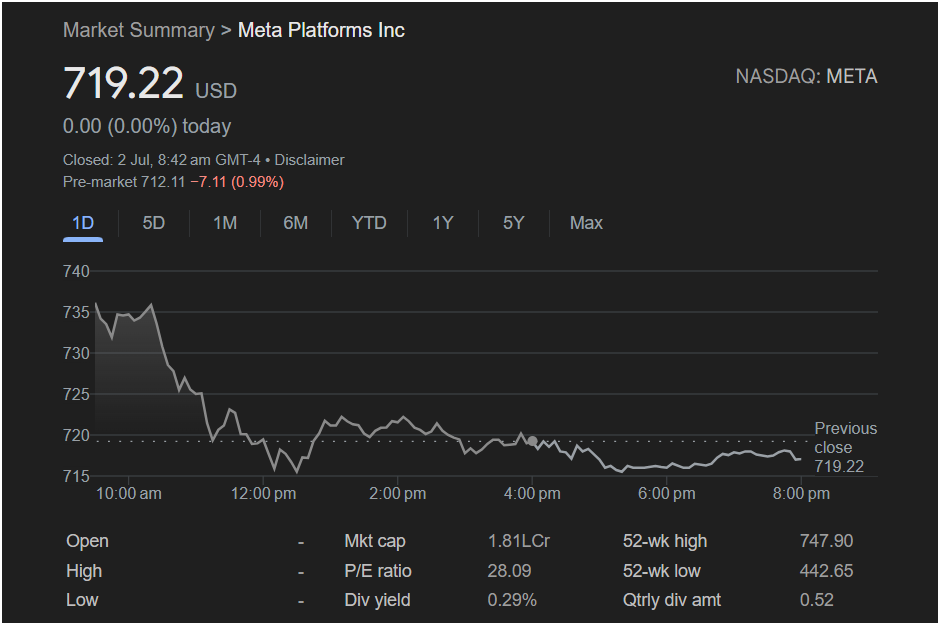The image size is (940, 625).
Task: Click the Mkt cap label
Action: click(x=375, y=541)
